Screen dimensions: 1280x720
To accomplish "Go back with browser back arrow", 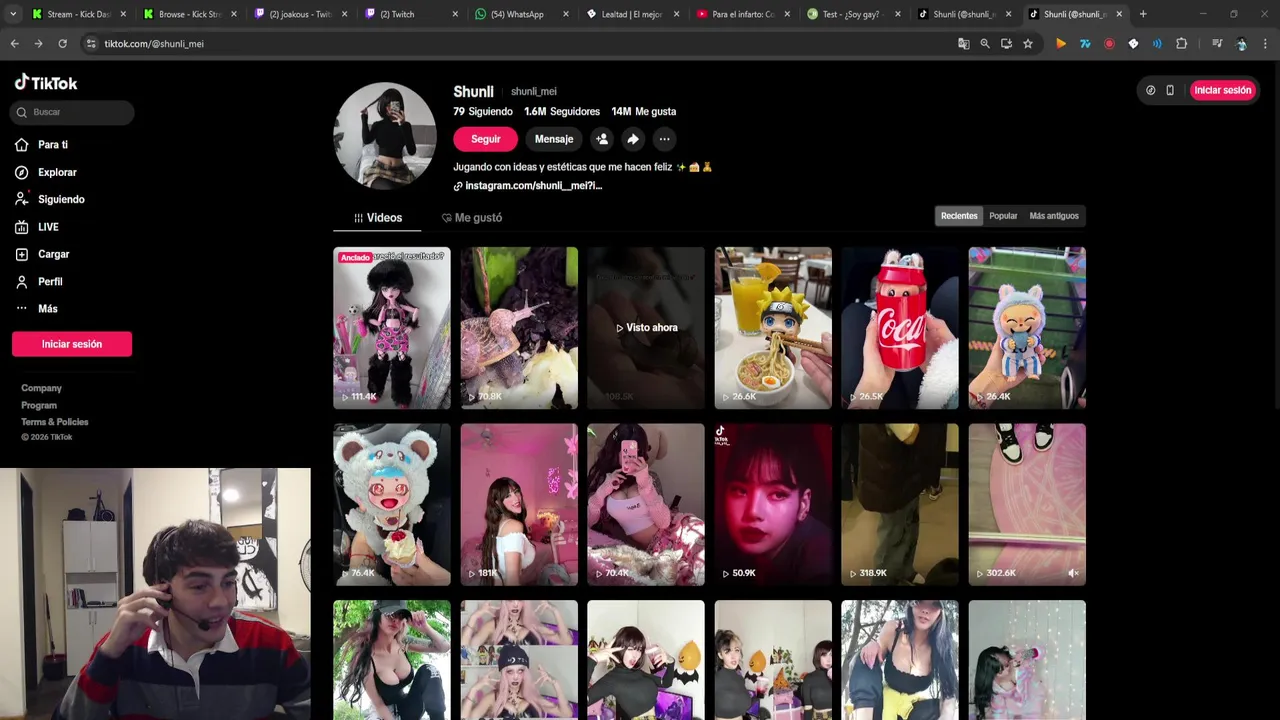I will pyautogui.click(x=15, y=44).
